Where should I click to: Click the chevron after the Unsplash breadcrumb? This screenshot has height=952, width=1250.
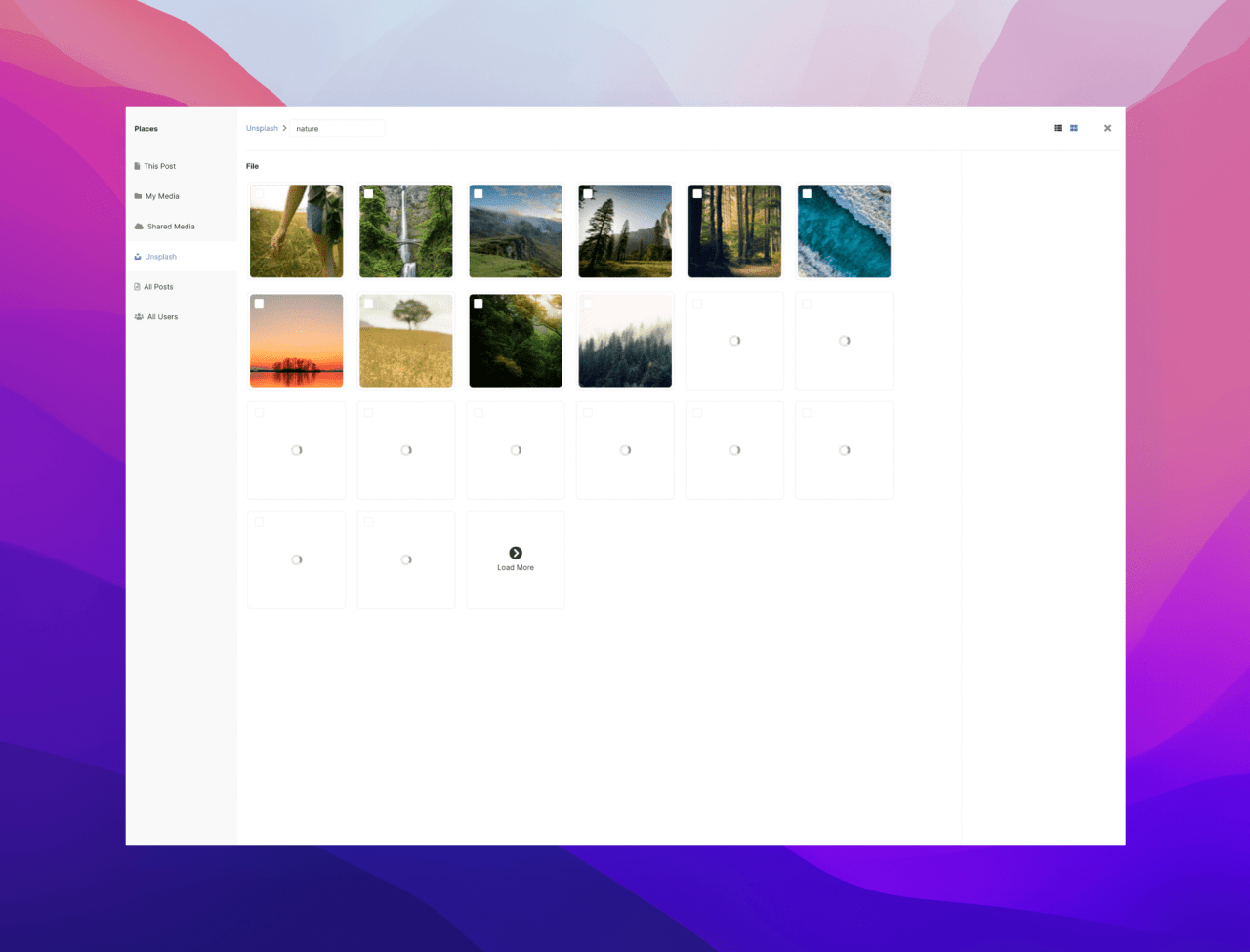[284, 129]
